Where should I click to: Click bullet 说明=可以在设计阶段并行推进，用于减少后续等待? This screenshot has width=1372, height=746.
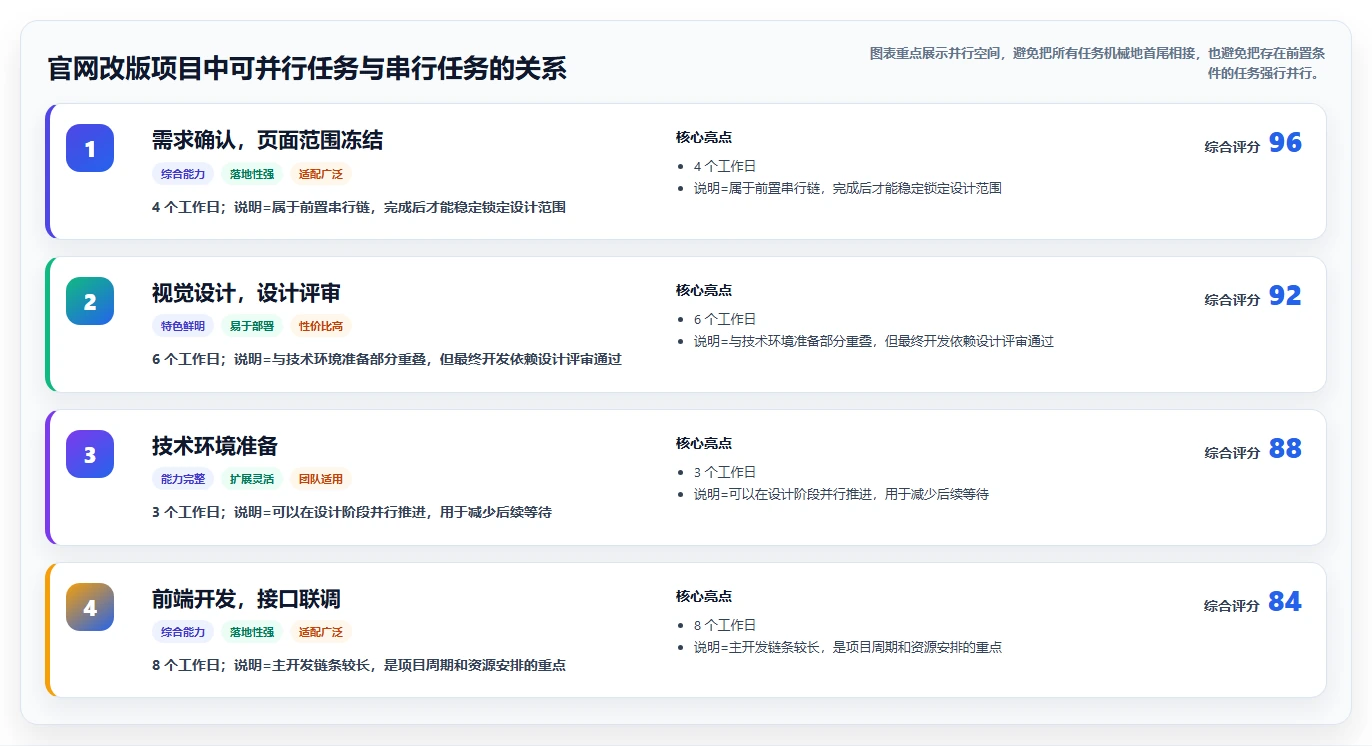[841, 494]
